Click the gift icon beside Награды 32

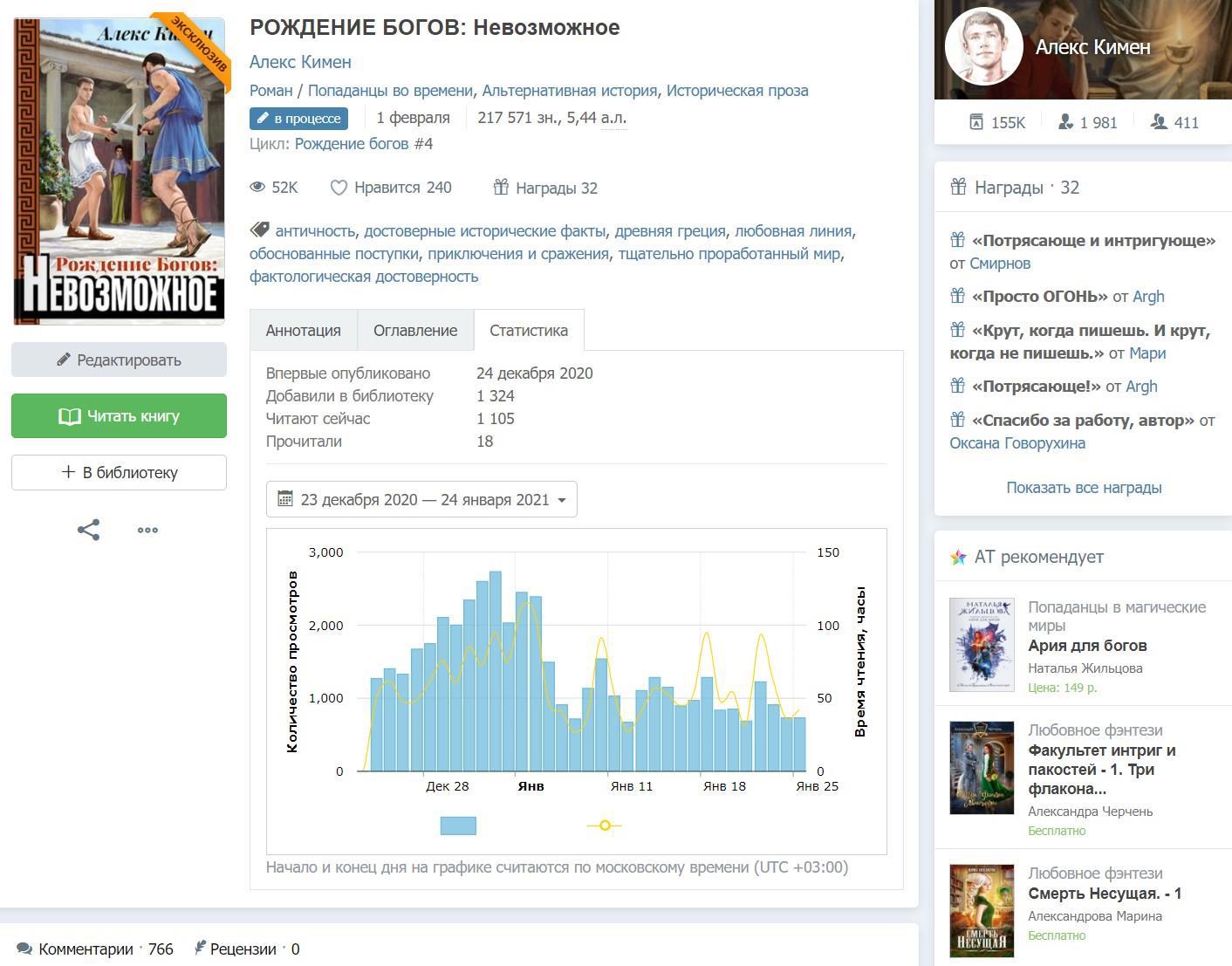(x=501, y=188)
